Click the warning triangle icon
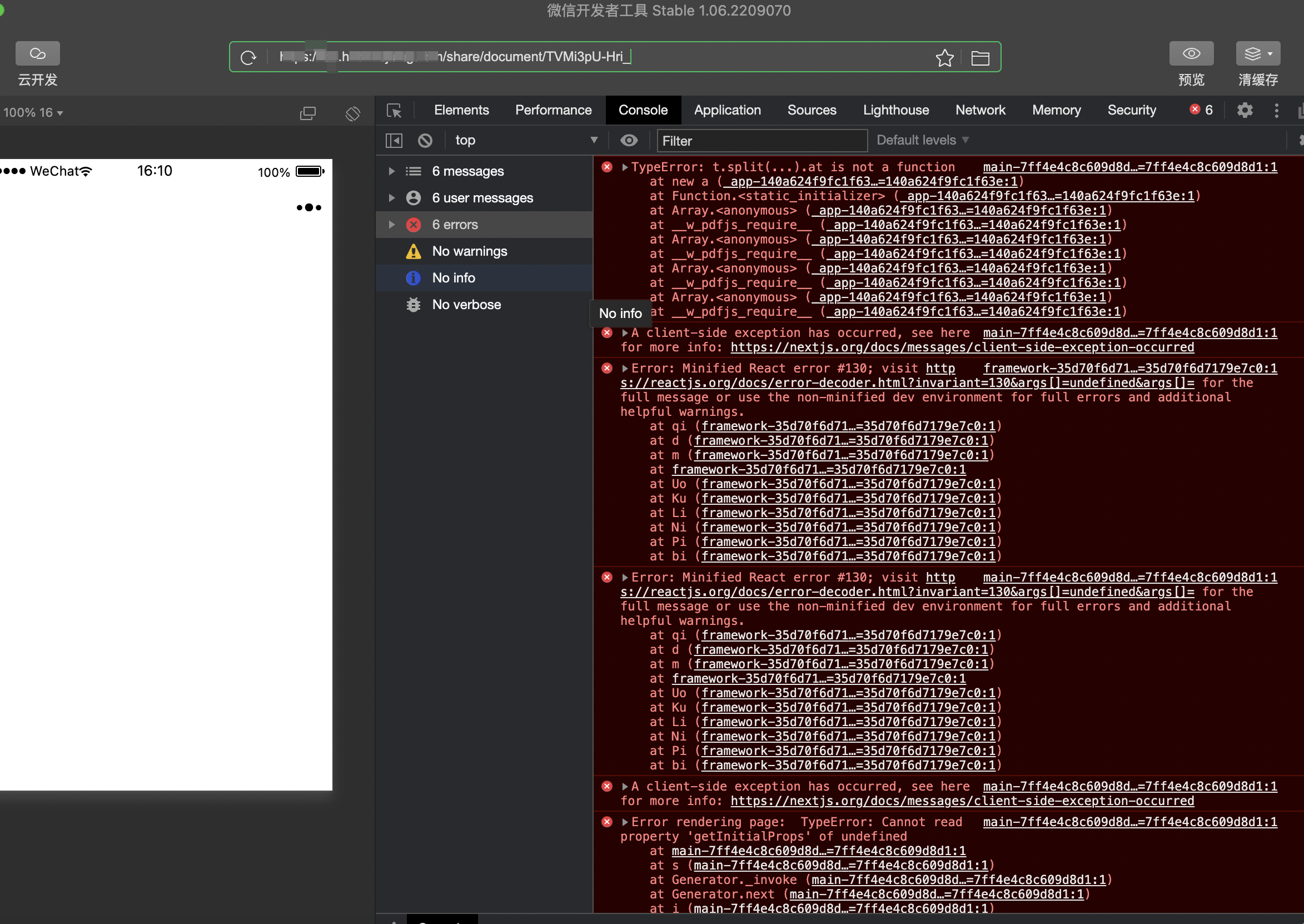The image size is (1304, 924). (x=414, y=251)
